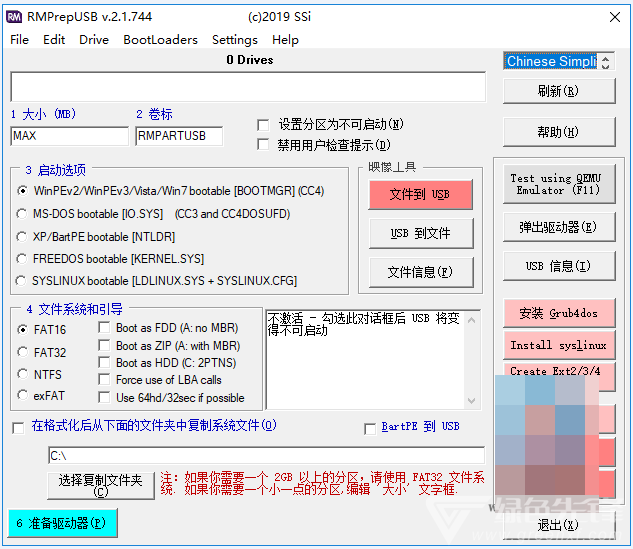Check Force use of LBA calls
This screenshot has height=549, width=633.
(x=104, y=379)
